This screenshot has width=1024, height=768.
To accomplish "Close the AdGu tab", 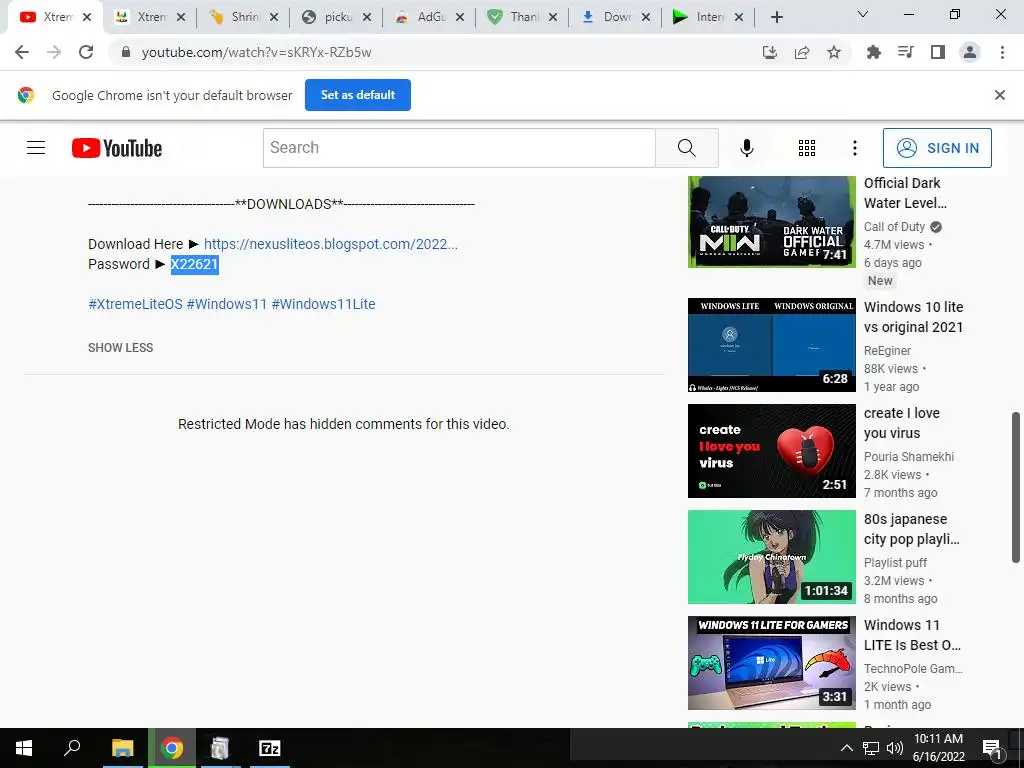I will [x=460, y=18].
